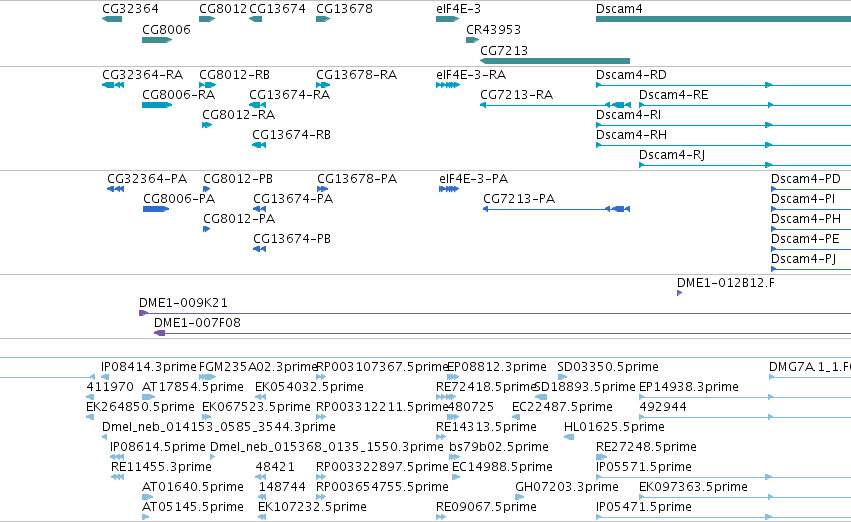Click protein CG8006-PA
Image resolution: width=851 pixels, height=522 pixels.
tap(179, 199)
